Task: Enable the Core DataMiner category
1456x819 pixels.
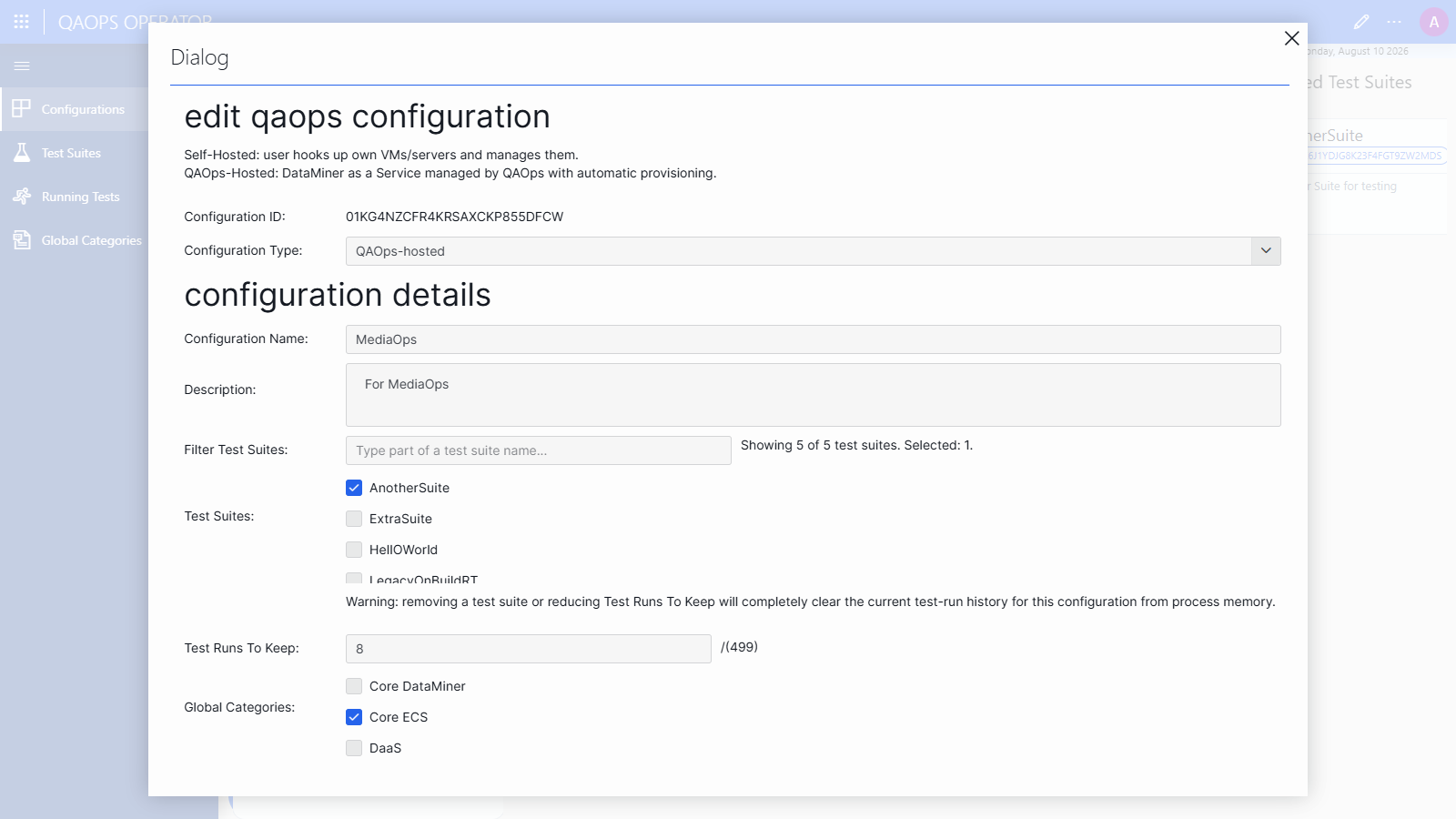Action: [354, 686]
